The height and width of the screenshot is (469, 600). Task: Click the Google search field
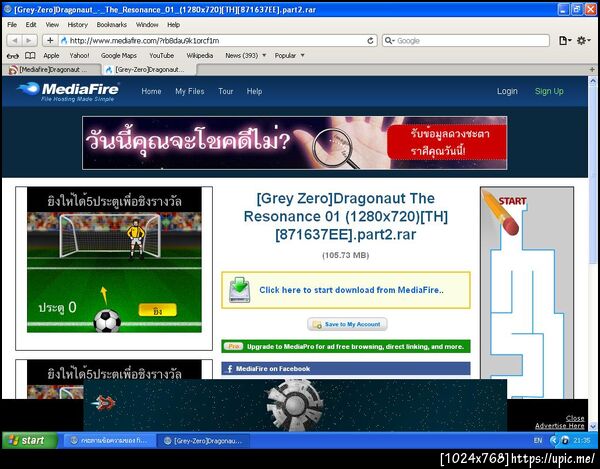pyautogui.click(x=466, y=41)
